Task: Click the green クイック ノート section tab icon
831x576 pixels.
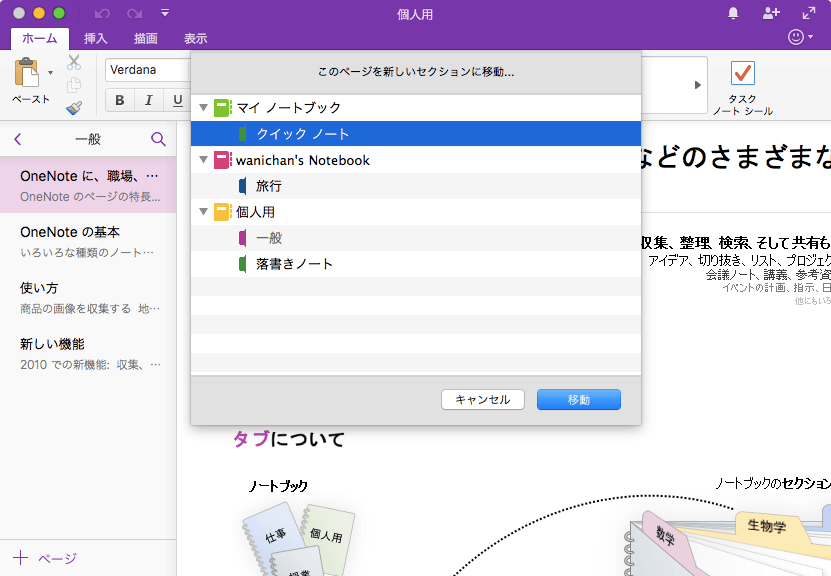Action: (242, 134)
